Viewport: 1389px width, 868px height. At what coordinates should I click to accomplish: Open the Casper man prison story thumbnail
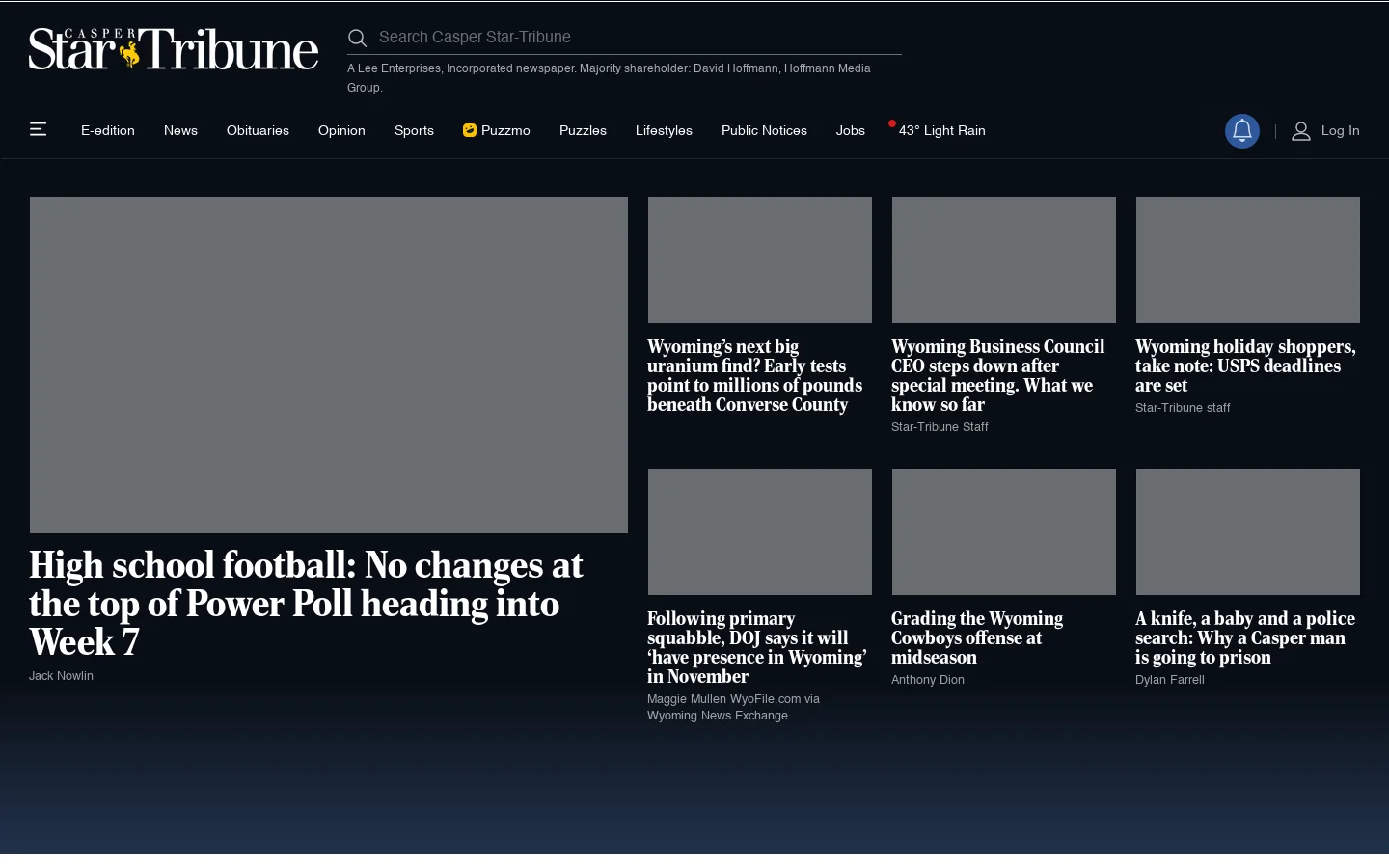pyautogui.click(x=1248, y=531)
